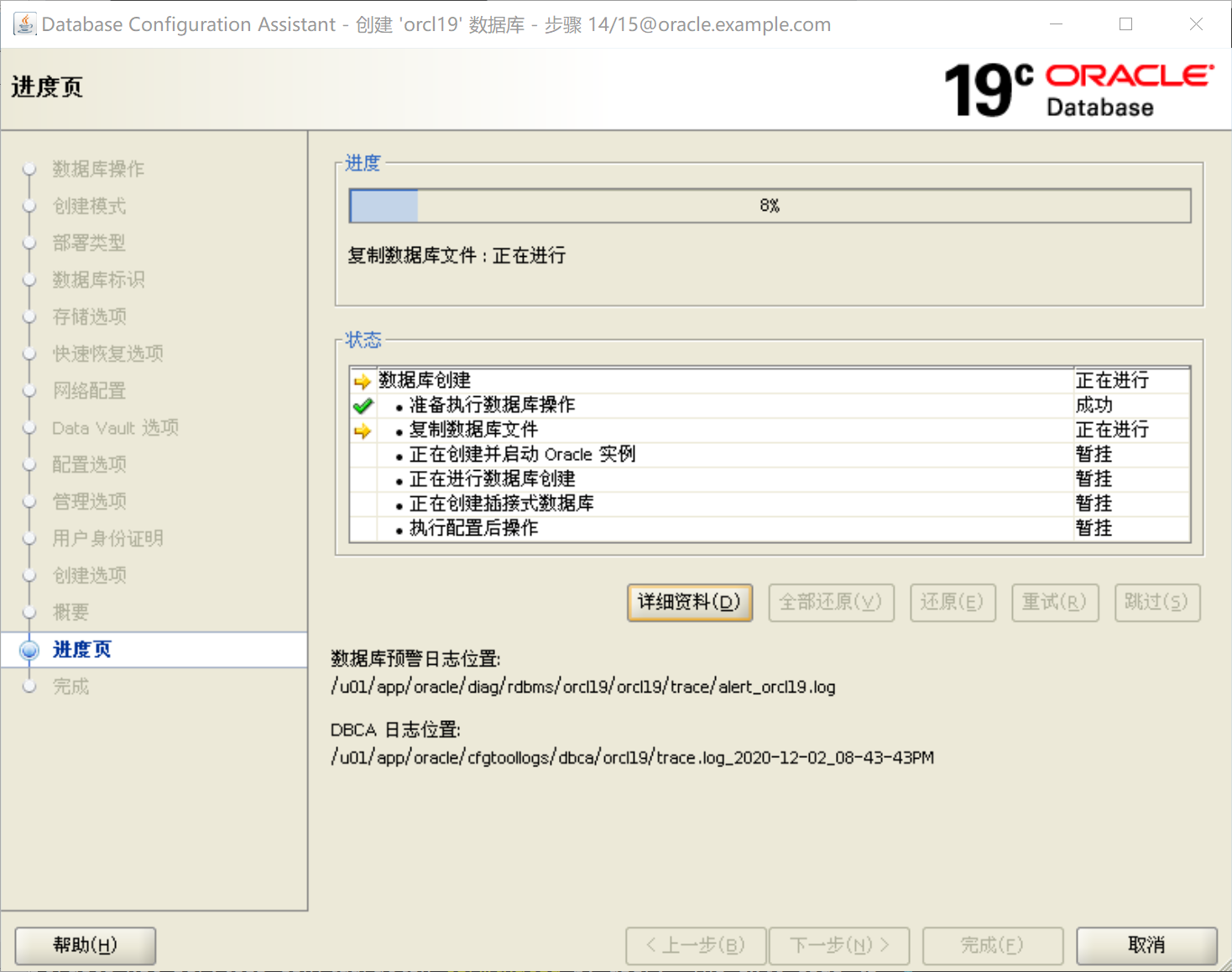
Task: Click 数据库创建 row in status table
Action: click(770, 381)
